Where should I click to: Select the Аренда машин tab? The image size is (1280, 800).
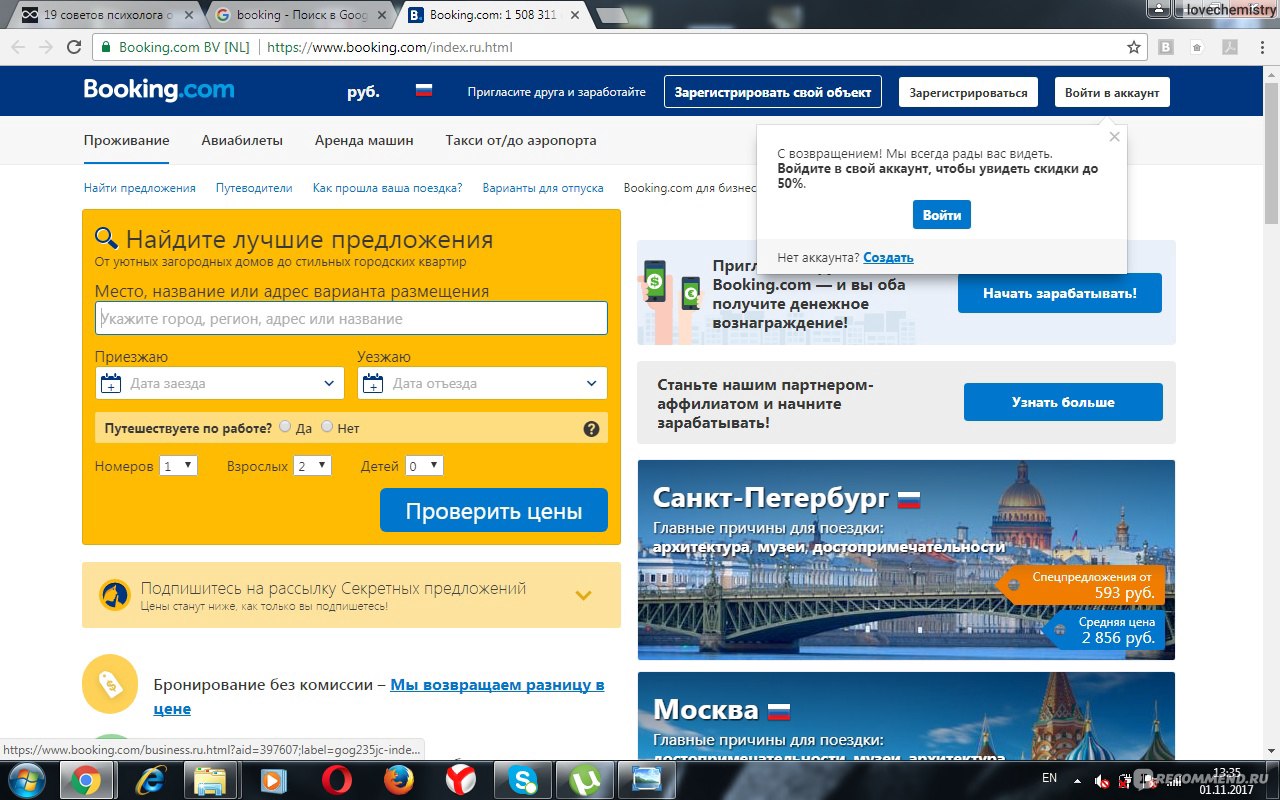pos(364,140)
